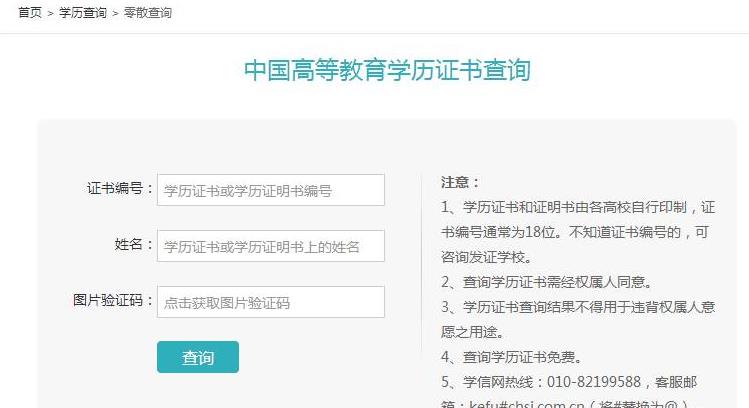Click the 姓名 text input box
The width and height of the screenshot is (749, 408).
tap(270, 246)
